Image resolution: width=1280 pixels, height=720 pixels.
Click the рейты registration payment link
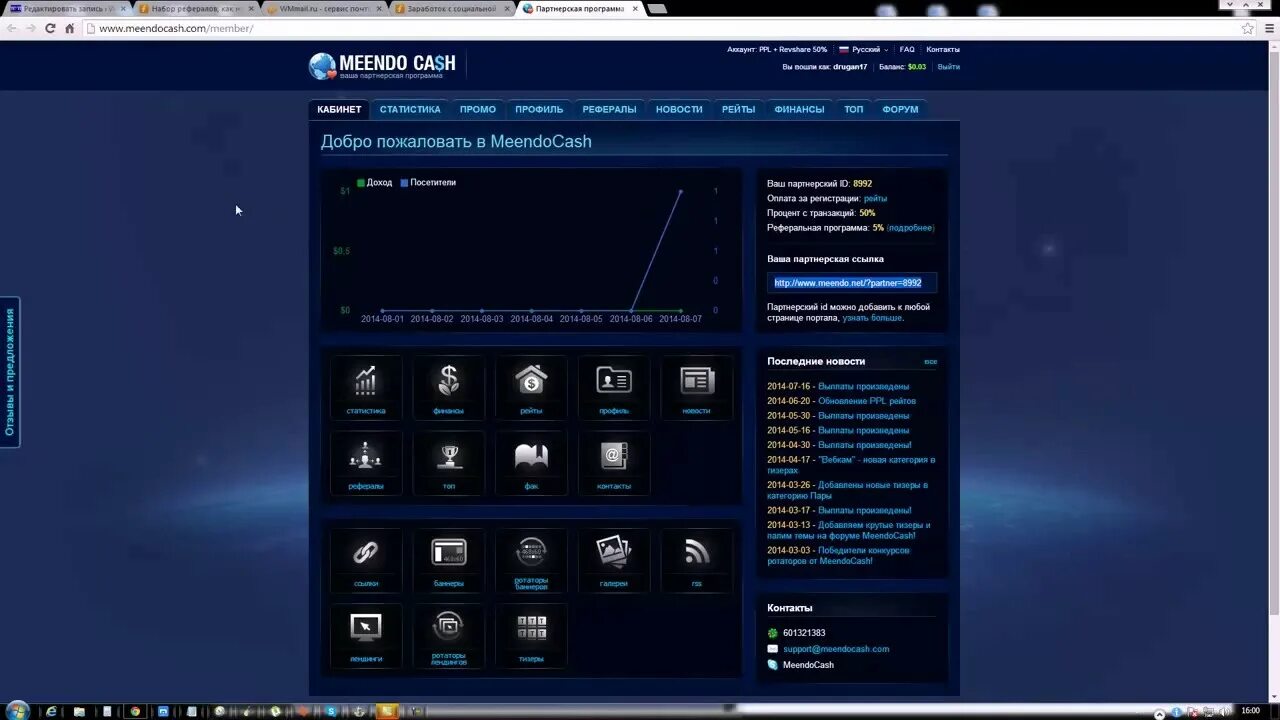coord(875,198)
